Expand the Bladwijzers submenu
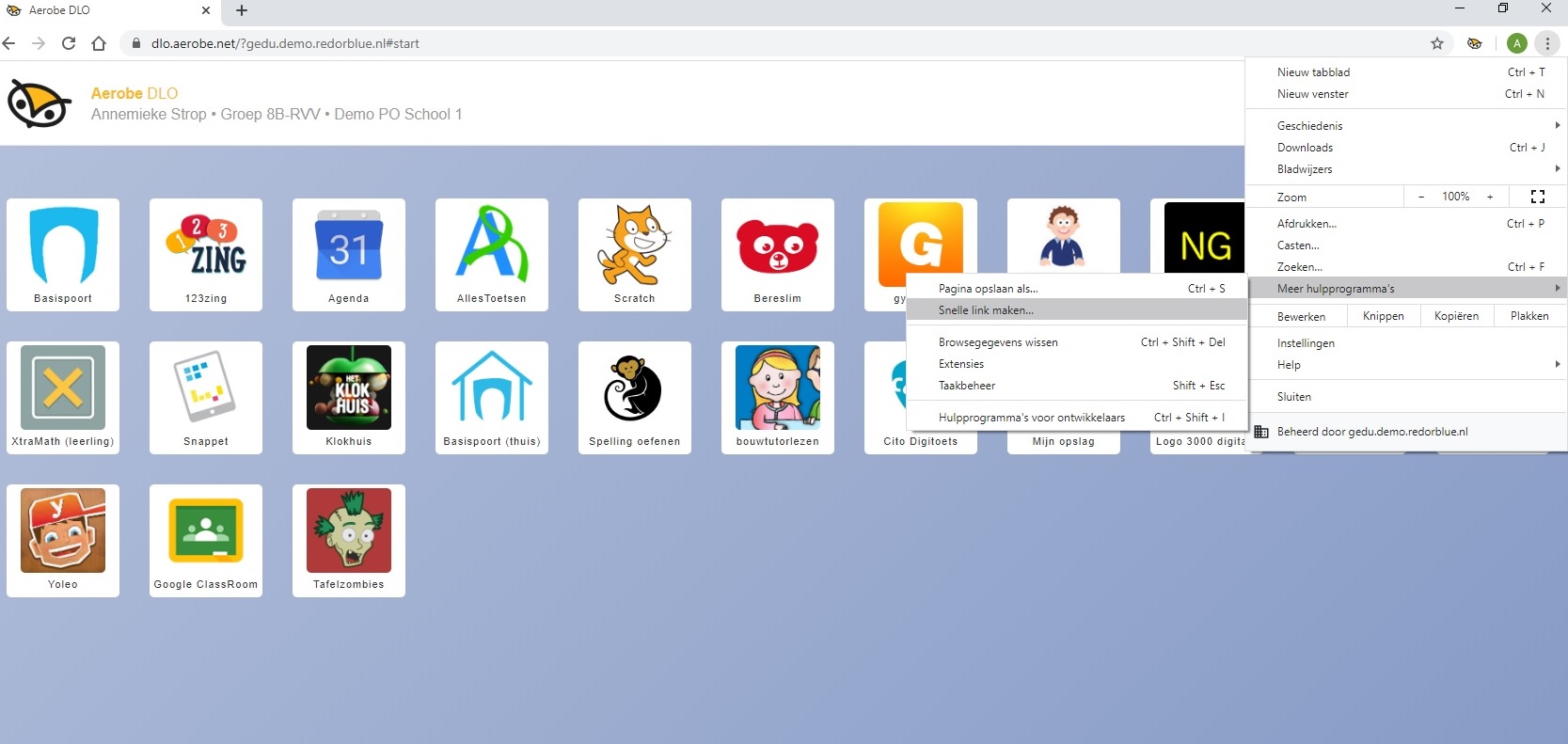Screen dimensions: 1568x744 pyautogui.click(x=1407, y=169)
